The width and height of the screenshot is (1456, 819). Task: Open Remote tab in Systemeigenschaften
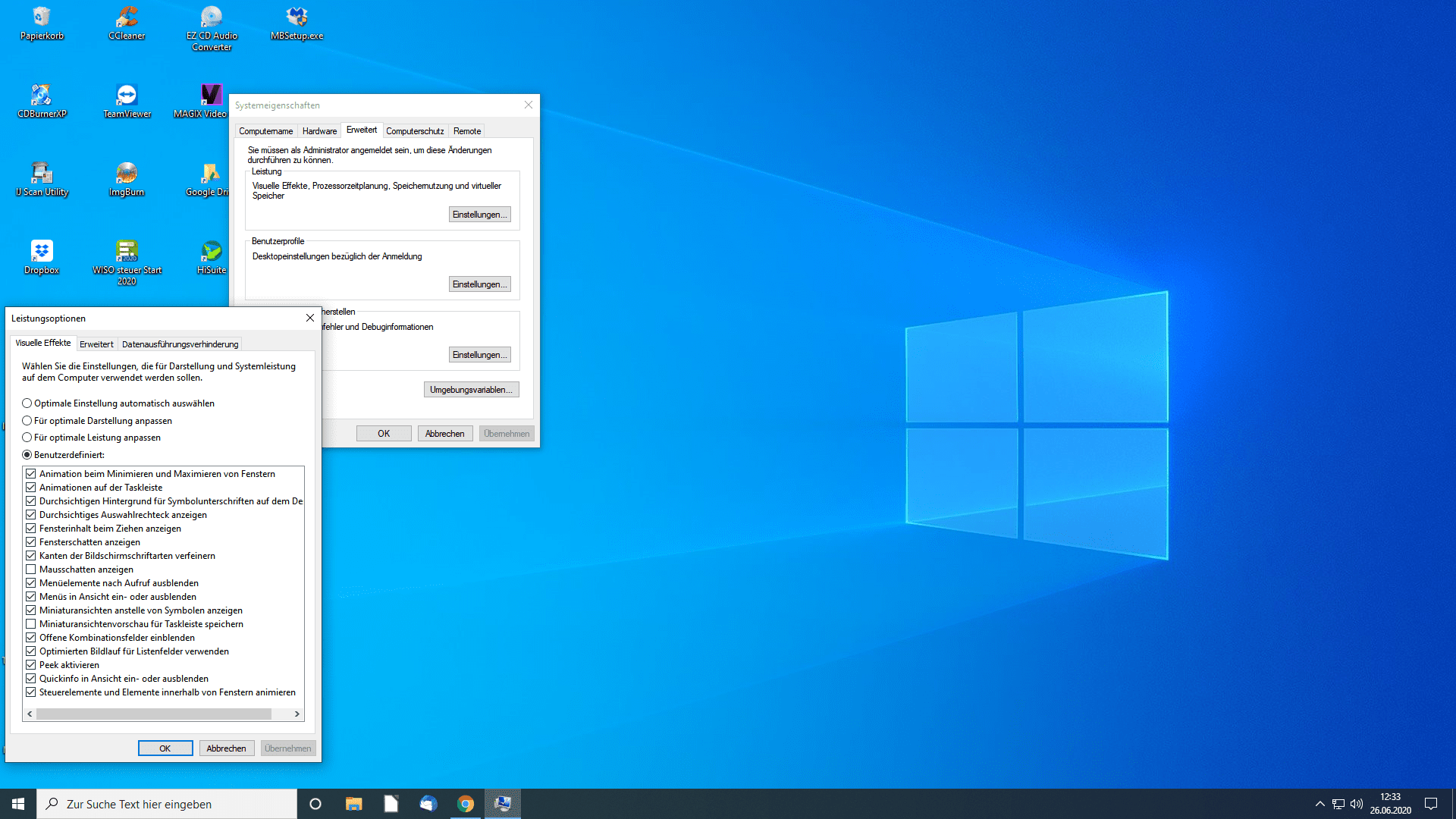(467, 131)
